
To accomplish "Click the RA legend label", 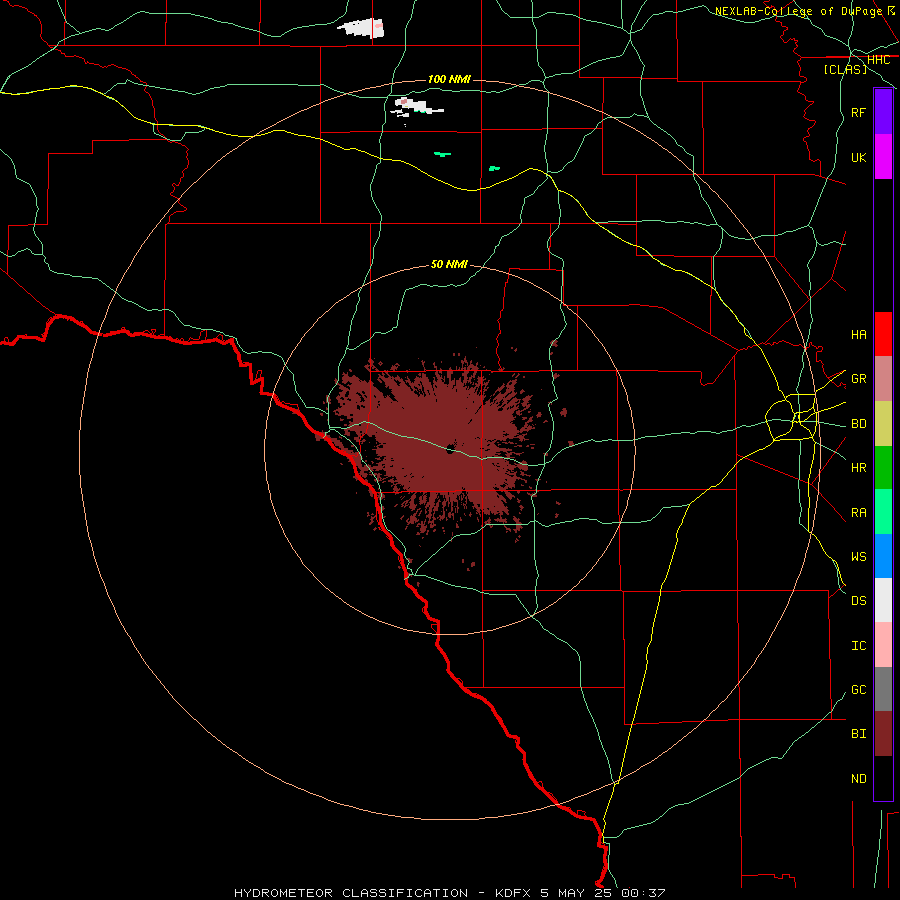I will [858, 513].
